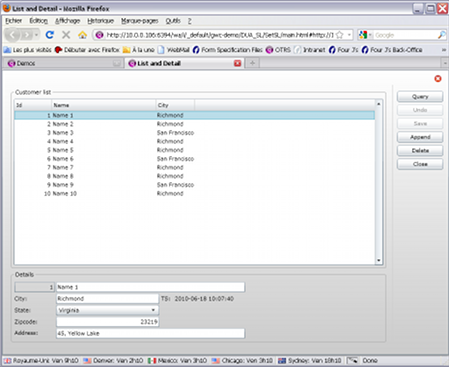The height and width of the screenshot is (367, 449).
Task: Select the Name 1 row
Action: click(195, 115)
